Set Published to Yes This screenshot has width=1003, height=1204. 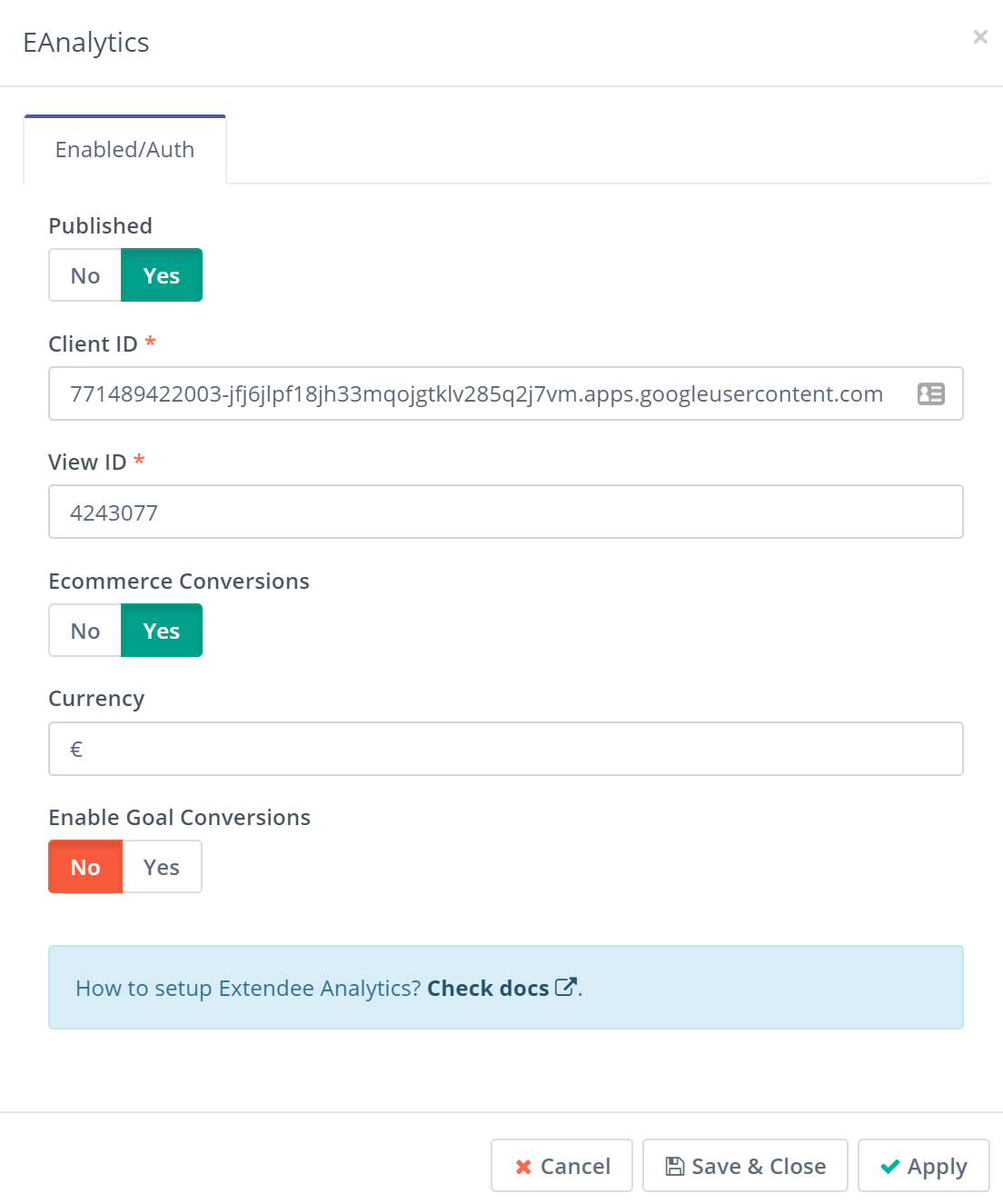(162, 275)
